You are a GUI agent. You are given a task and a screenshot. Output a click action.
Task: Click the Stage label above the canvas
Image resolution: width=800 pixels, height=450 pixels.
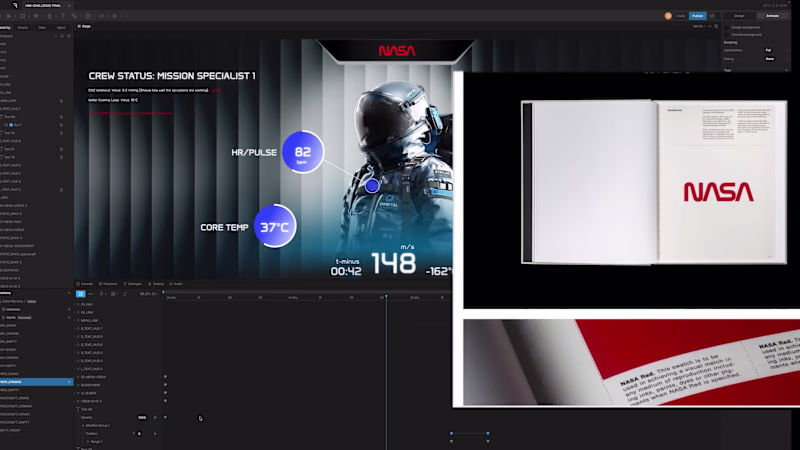click(84, 27)
